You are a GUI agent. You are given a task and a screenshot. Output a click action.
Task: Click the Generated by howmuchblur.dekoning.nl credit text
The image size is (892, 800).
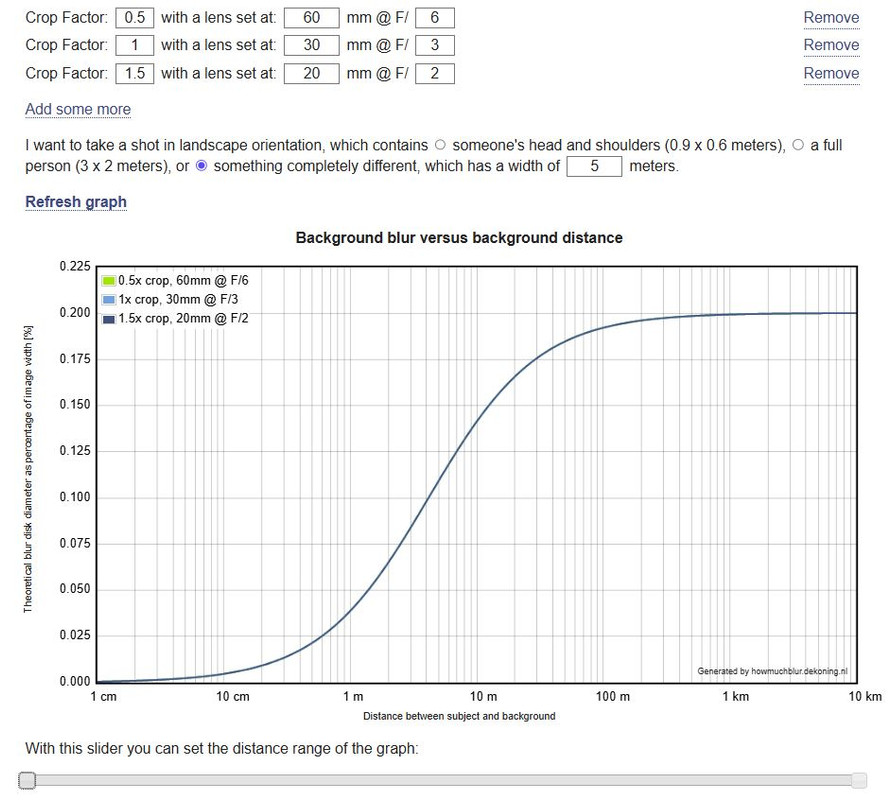coord(773,671)
